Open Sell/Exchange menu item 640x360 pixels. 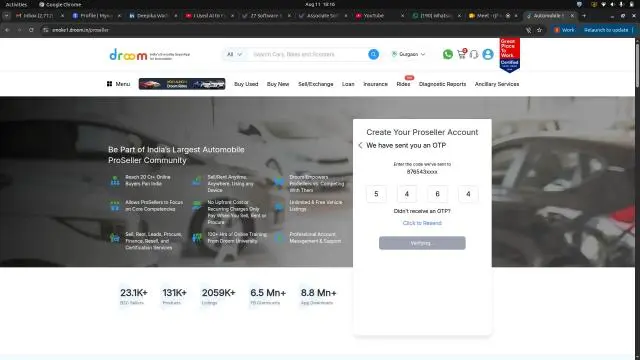pos(316,84)
